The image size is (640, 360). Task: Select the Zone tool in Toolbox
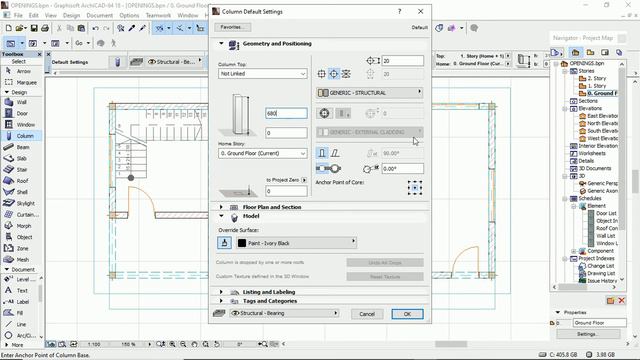pos(21,248)
